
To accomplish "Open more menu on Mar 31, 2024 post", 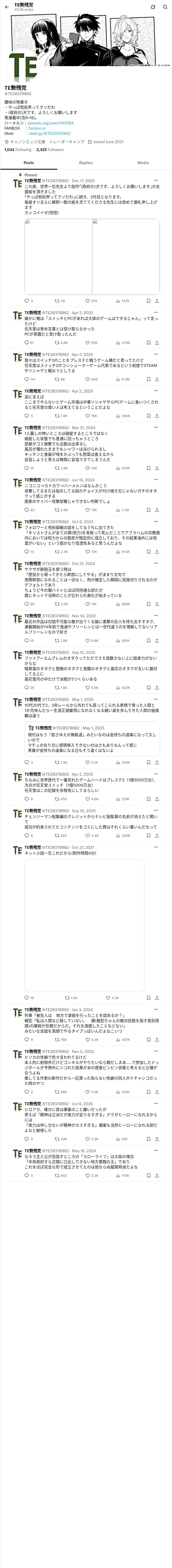I will (x=156, y=428).
